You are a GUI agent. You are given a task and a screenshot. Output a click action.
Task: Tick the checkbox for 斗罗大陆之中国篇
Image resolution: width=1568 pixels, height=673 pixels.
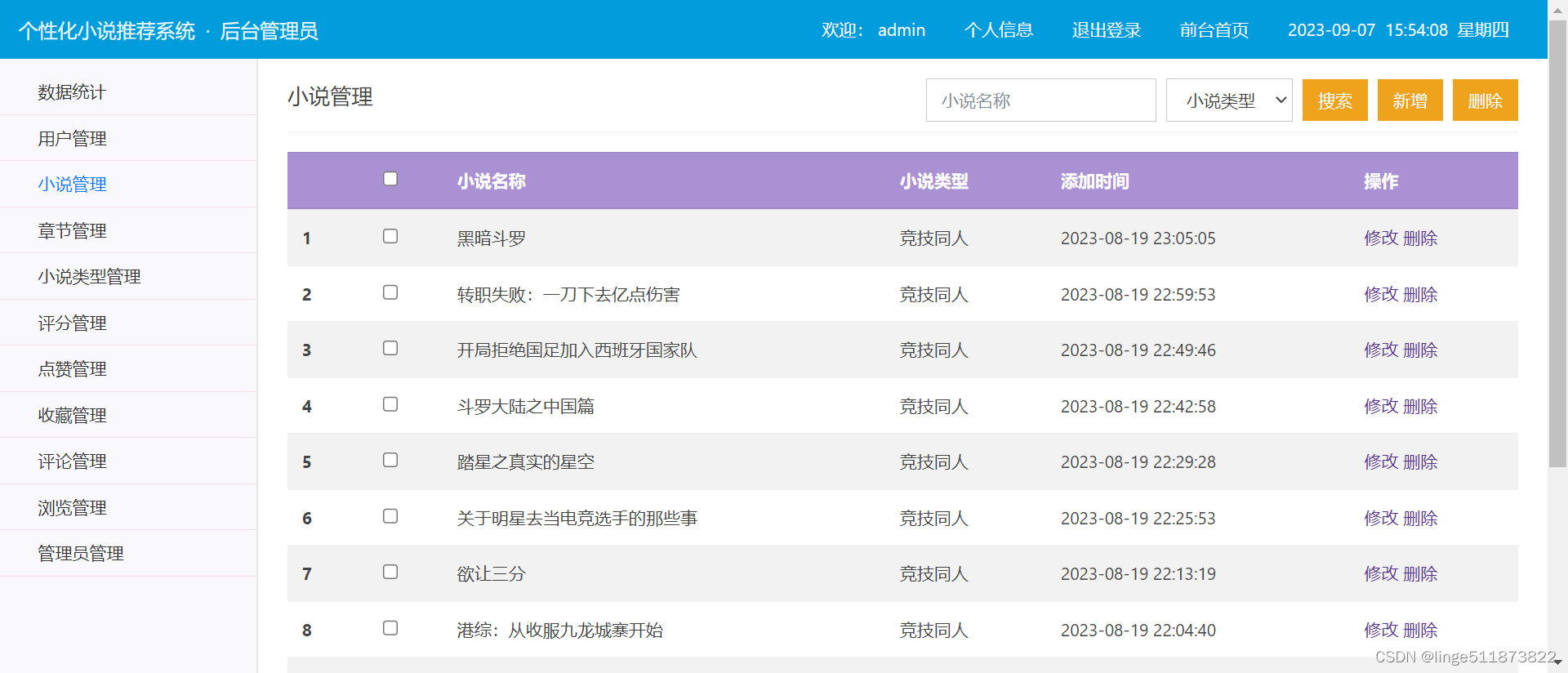coord(390,404)
